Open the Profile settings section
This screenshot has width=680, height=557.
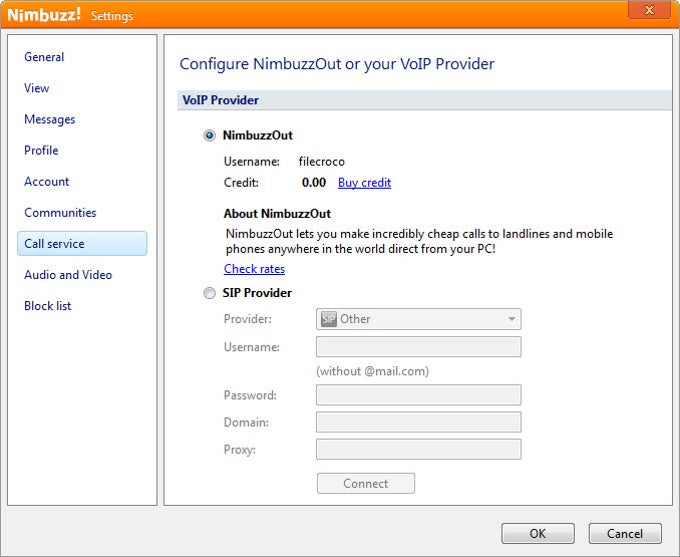(x=41, y=150)
